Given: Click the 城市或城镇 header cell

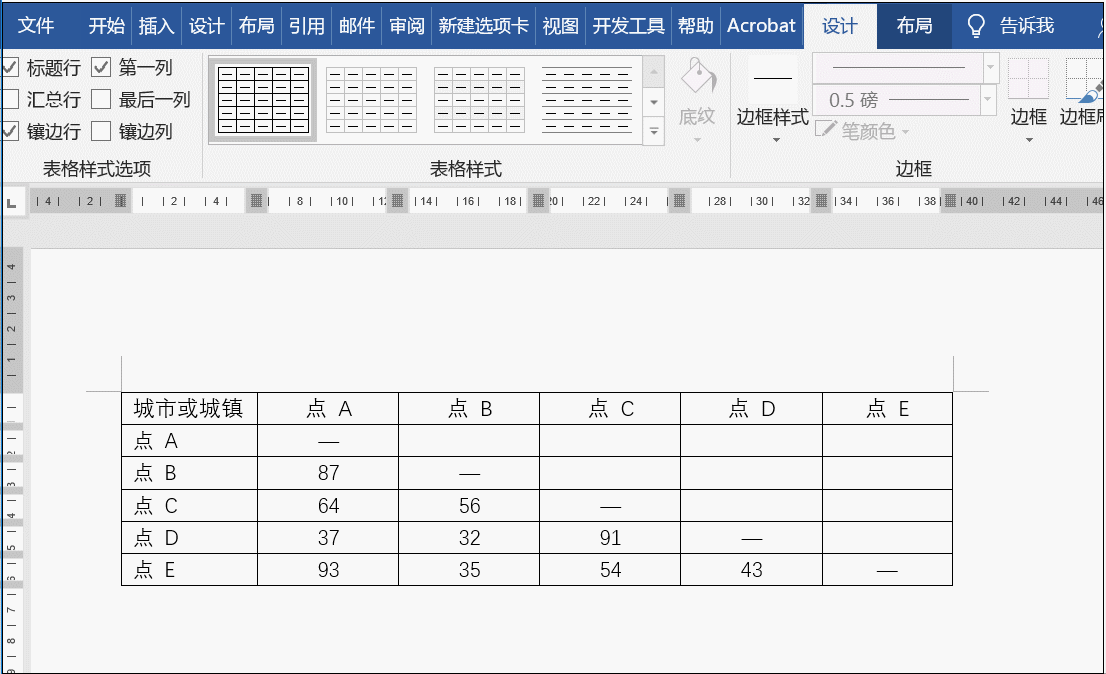Looking at the screenshot, I should tap(189, 408).
